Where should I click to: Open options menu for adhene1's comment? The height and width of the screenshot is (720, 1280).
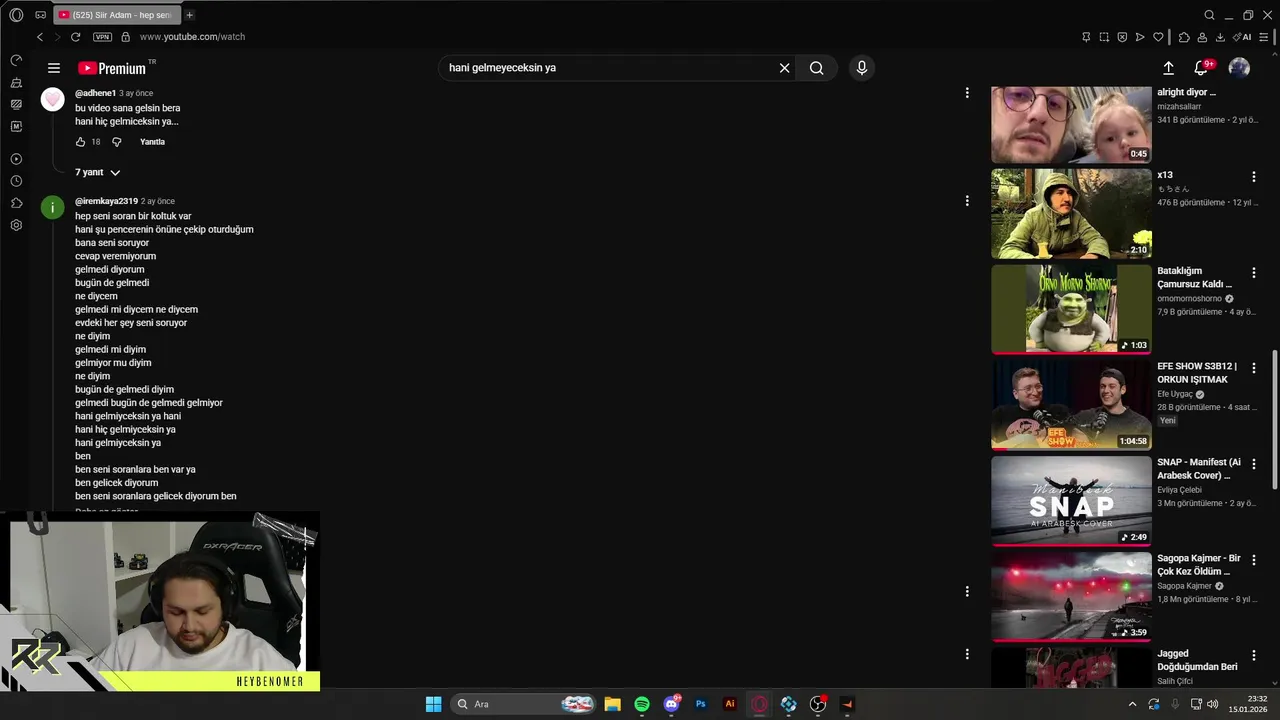click(x=967, y=93)
